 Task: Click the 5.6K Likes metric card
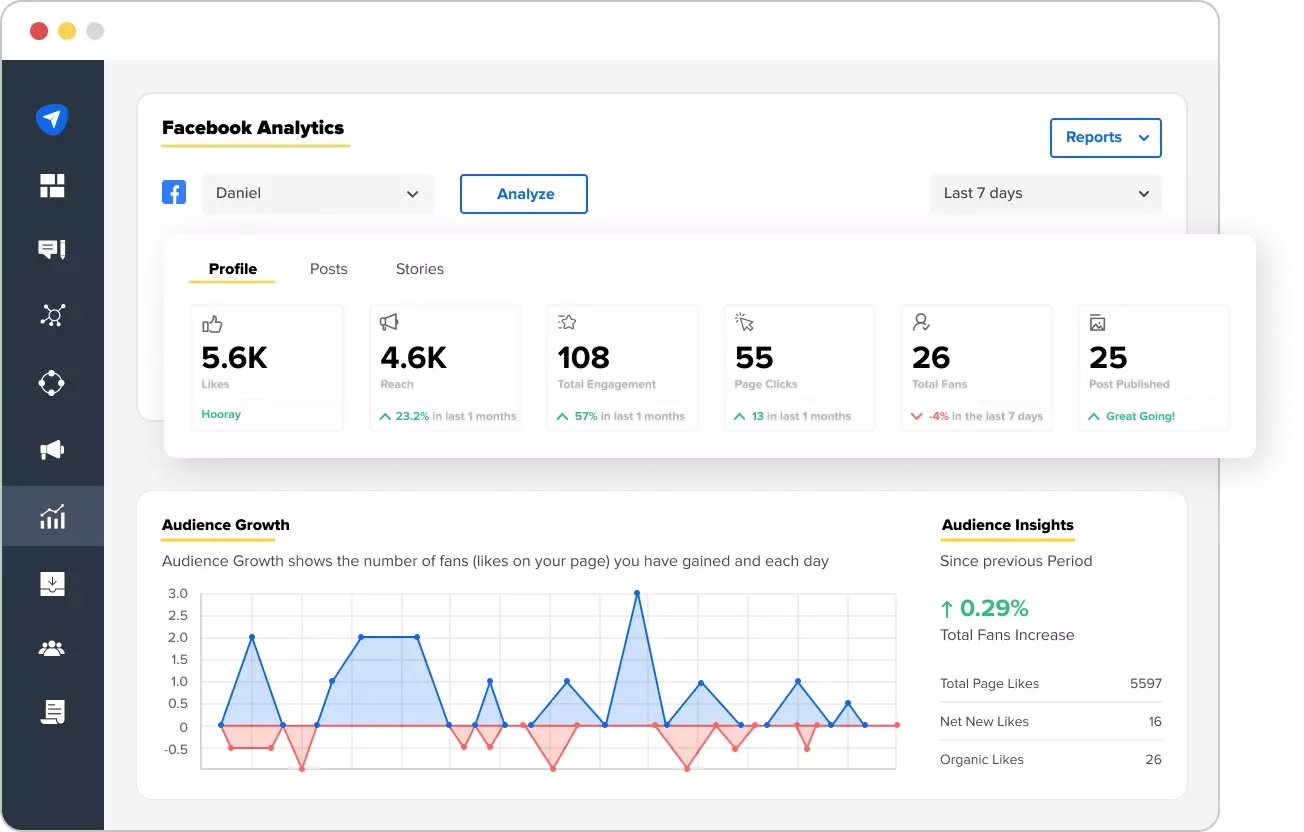point(267,367)
